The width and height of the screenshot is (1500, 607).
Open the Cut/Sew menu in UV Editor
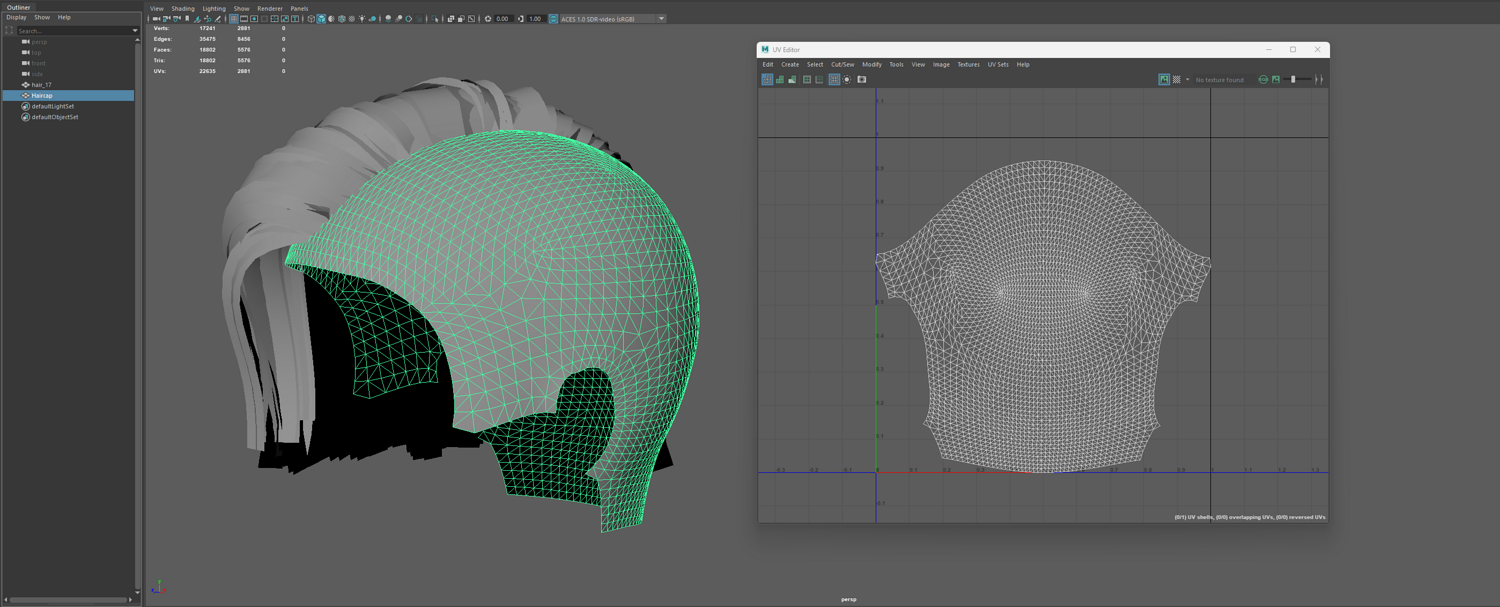[842, 65]
